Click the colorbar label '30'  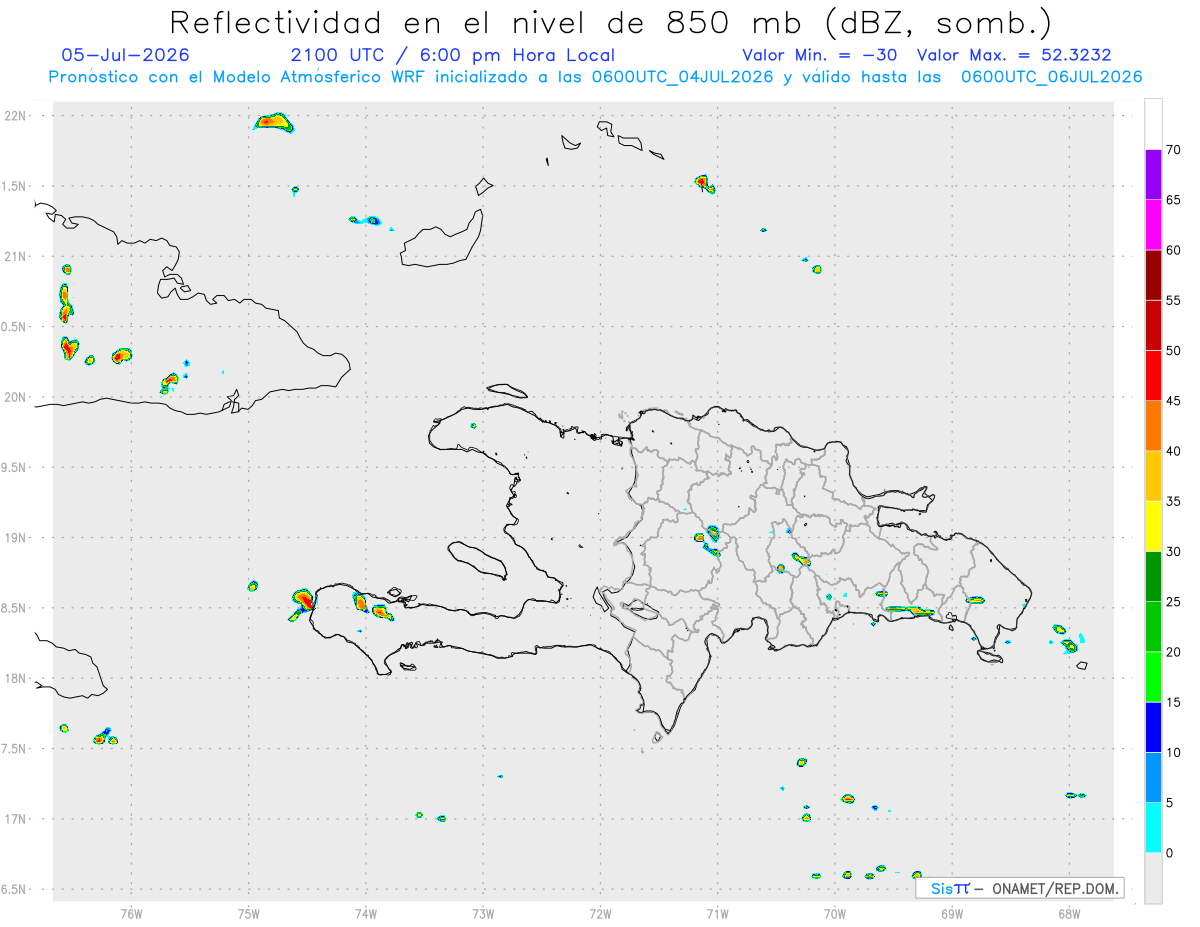1174,552
